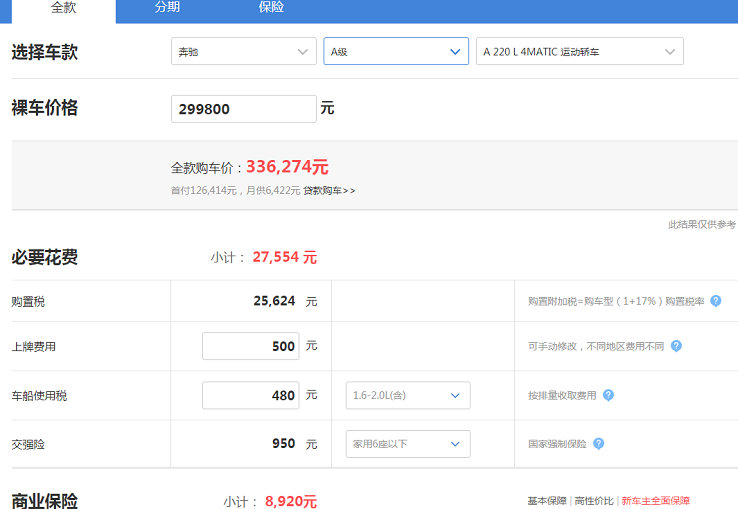Click the 336,274元 total price
The height and width of the screenshot is (509, 738).
(x=287, y=167)
